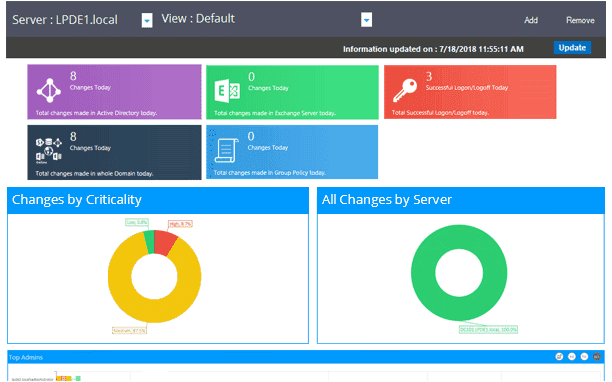The height and width of the screenshot is (382, 612).
Task: Click the red High segment of criticality donut
Action: click(x=165, y=243)
